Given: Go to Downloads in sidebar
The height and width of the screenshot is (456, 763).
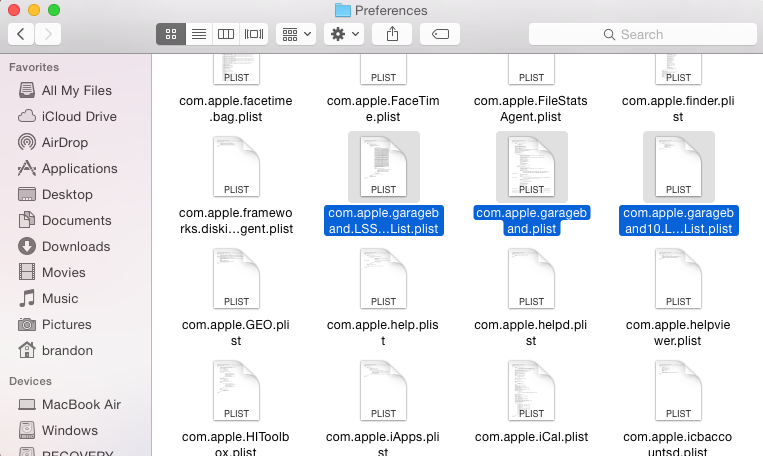Looking at the screenshot, I should click(75, 246).
